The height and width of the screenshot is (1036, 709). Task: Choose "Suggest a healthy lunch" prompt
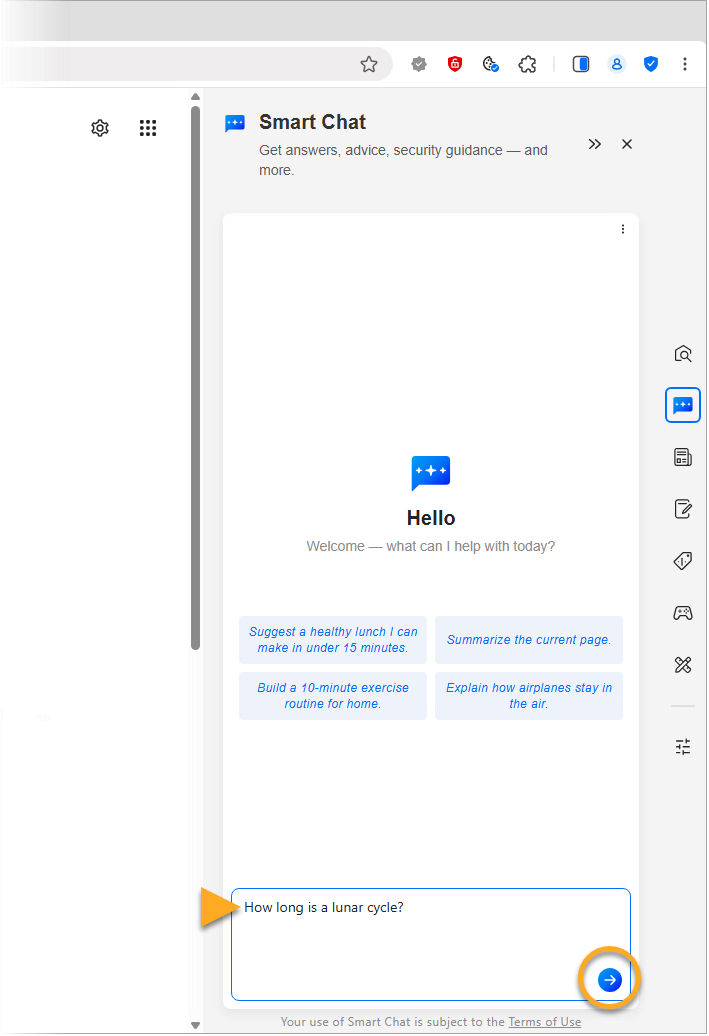tap(333, 640)
